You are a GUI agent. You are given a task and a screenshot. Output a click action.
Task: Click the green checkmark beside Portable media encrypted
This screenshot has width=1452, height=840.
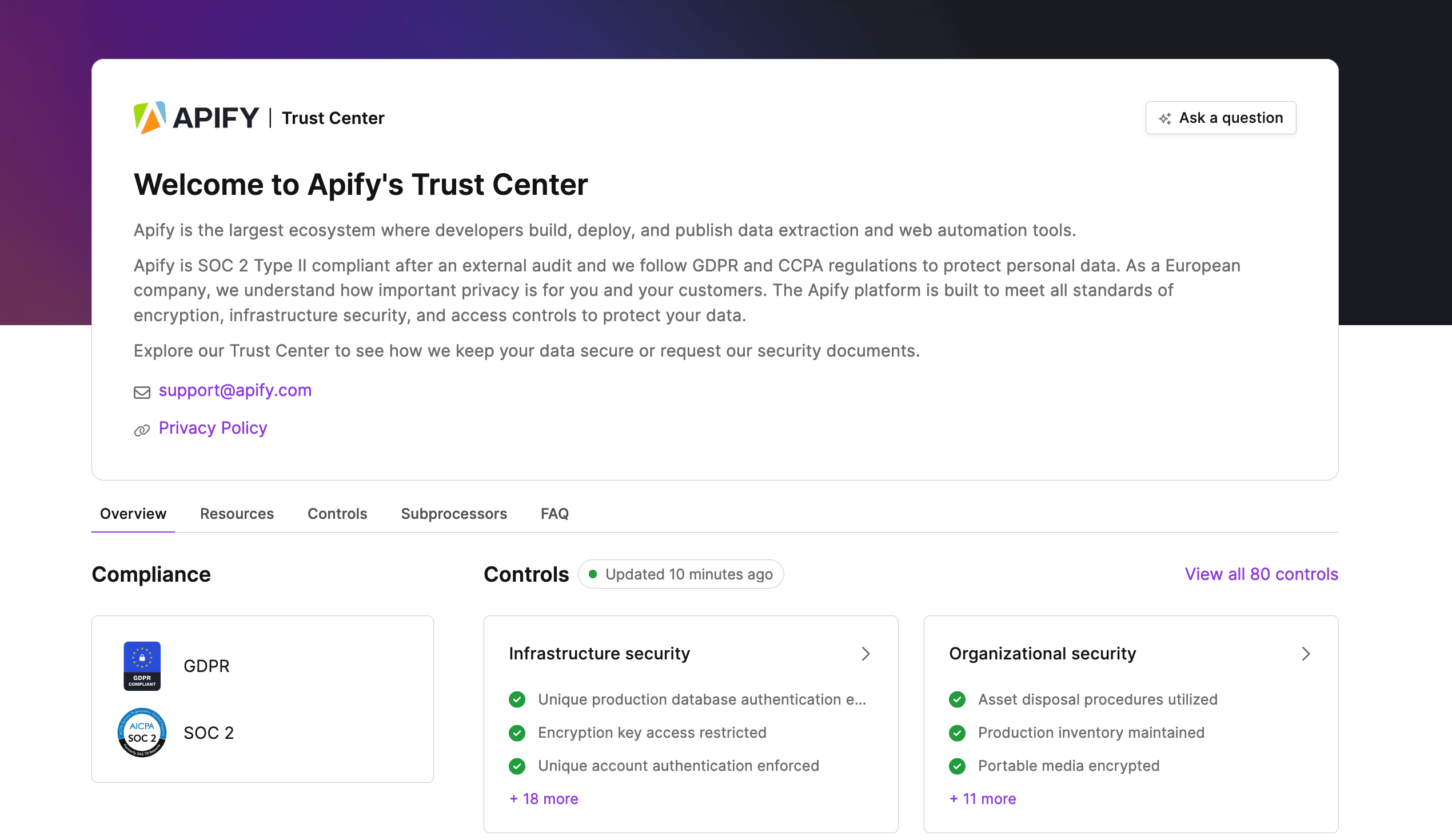pyautogui.click(x=957, y=766)
